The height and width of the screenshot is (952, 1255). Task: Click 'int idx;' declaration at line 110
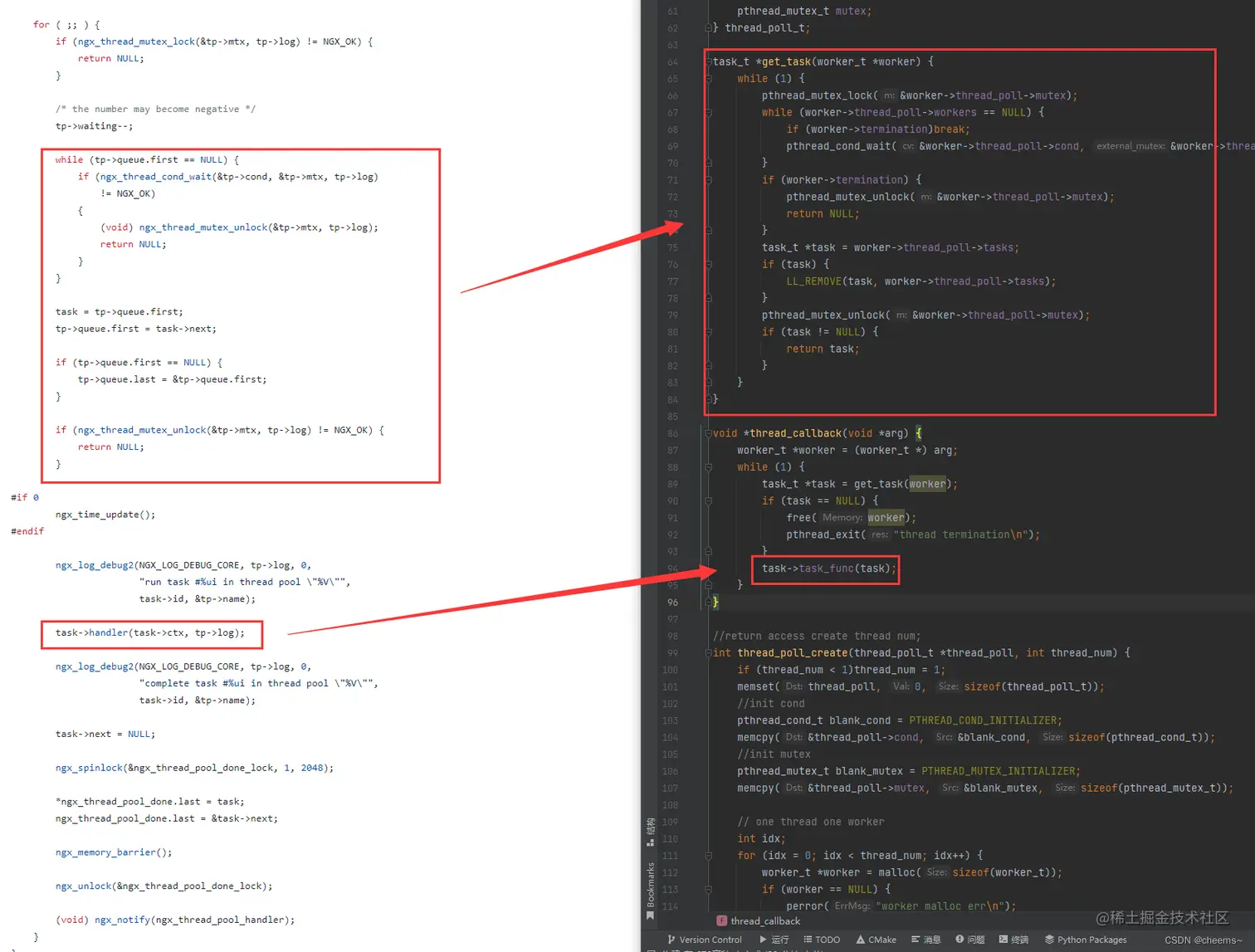click(762, 839)
